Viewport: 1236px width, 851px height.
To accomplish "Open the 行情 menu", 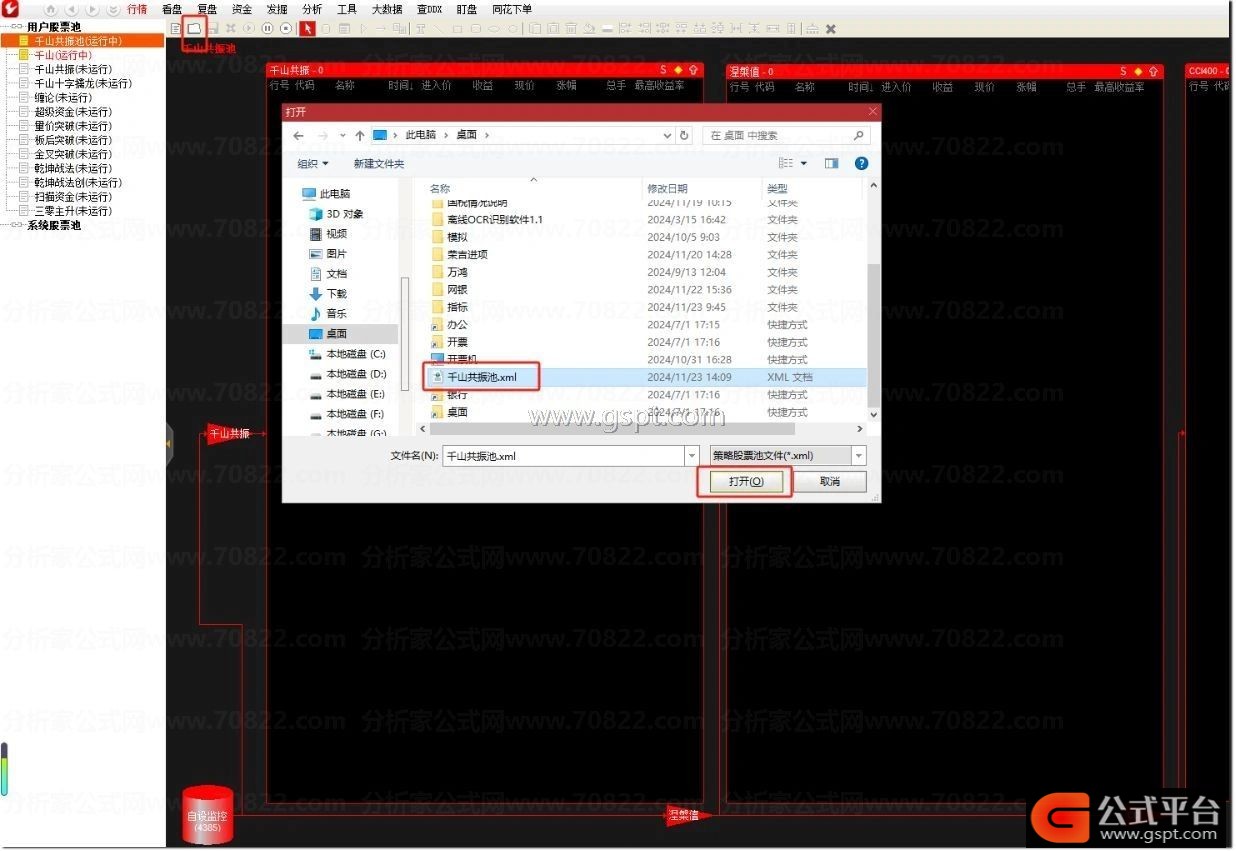I will tap(137, 9).
